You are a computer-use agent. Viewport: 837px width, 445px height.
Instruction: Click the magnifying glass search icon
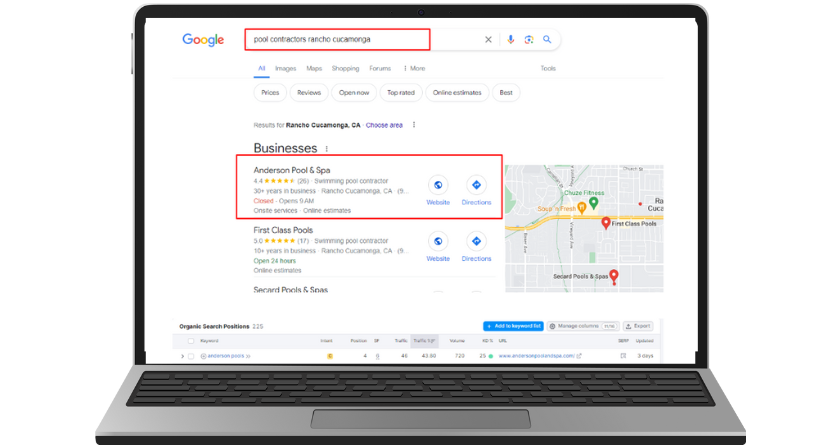click(x=547, y=39)
